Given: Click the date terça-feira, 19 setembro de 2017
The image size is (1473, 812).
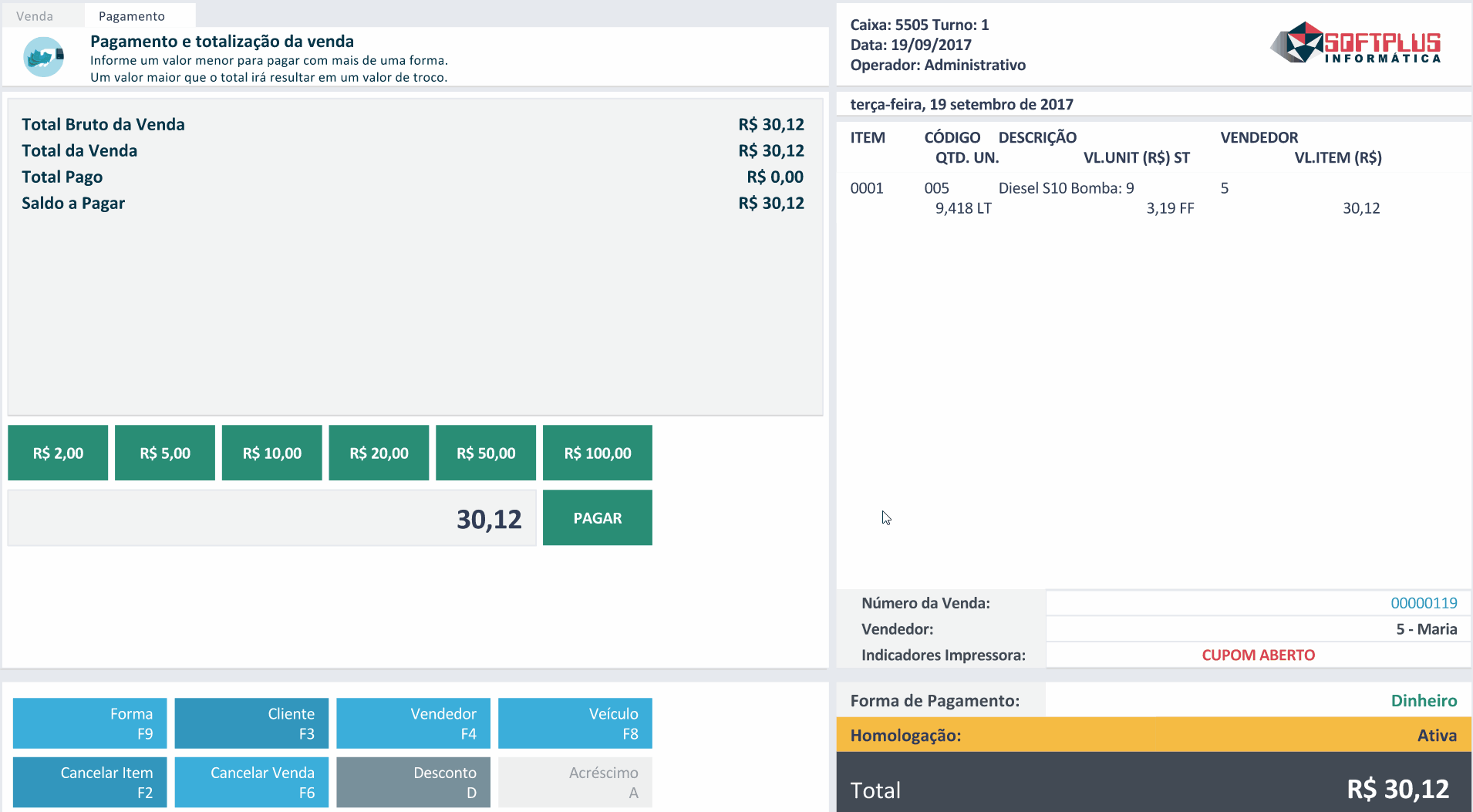Looking at the screenshot, I should click(x=962, y=104).
